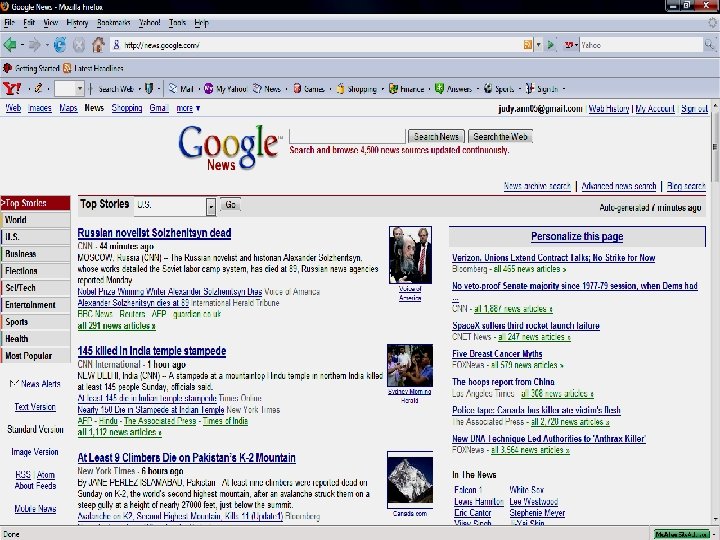This screenshot has height=540, width=720.
Task: Open Mail from the Yahoo toolbar
Action: [x=181, y=89]
